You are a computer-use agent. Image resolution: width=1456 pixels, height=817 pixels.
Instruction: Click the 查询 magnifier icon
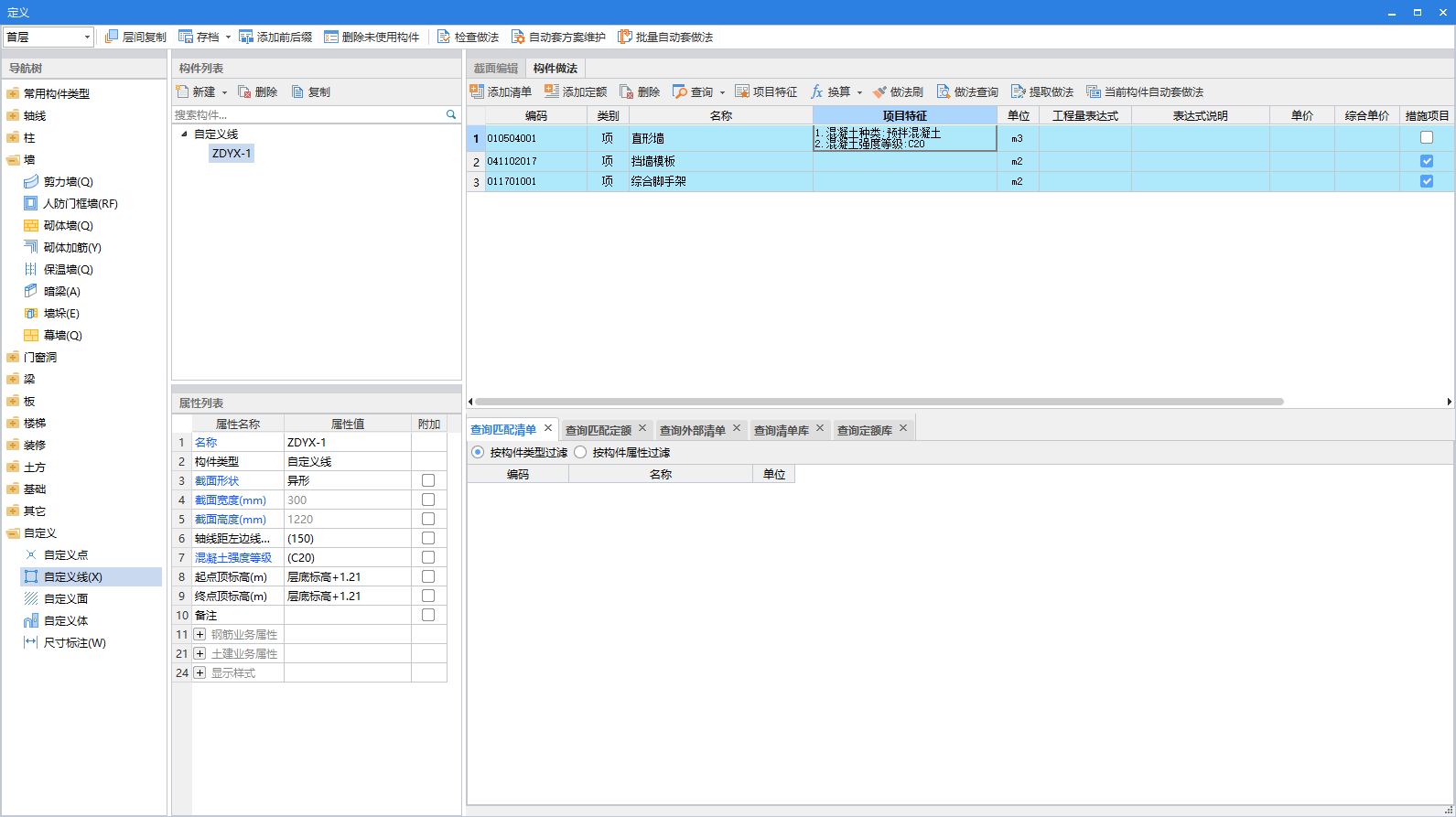(x=680, y=91)
